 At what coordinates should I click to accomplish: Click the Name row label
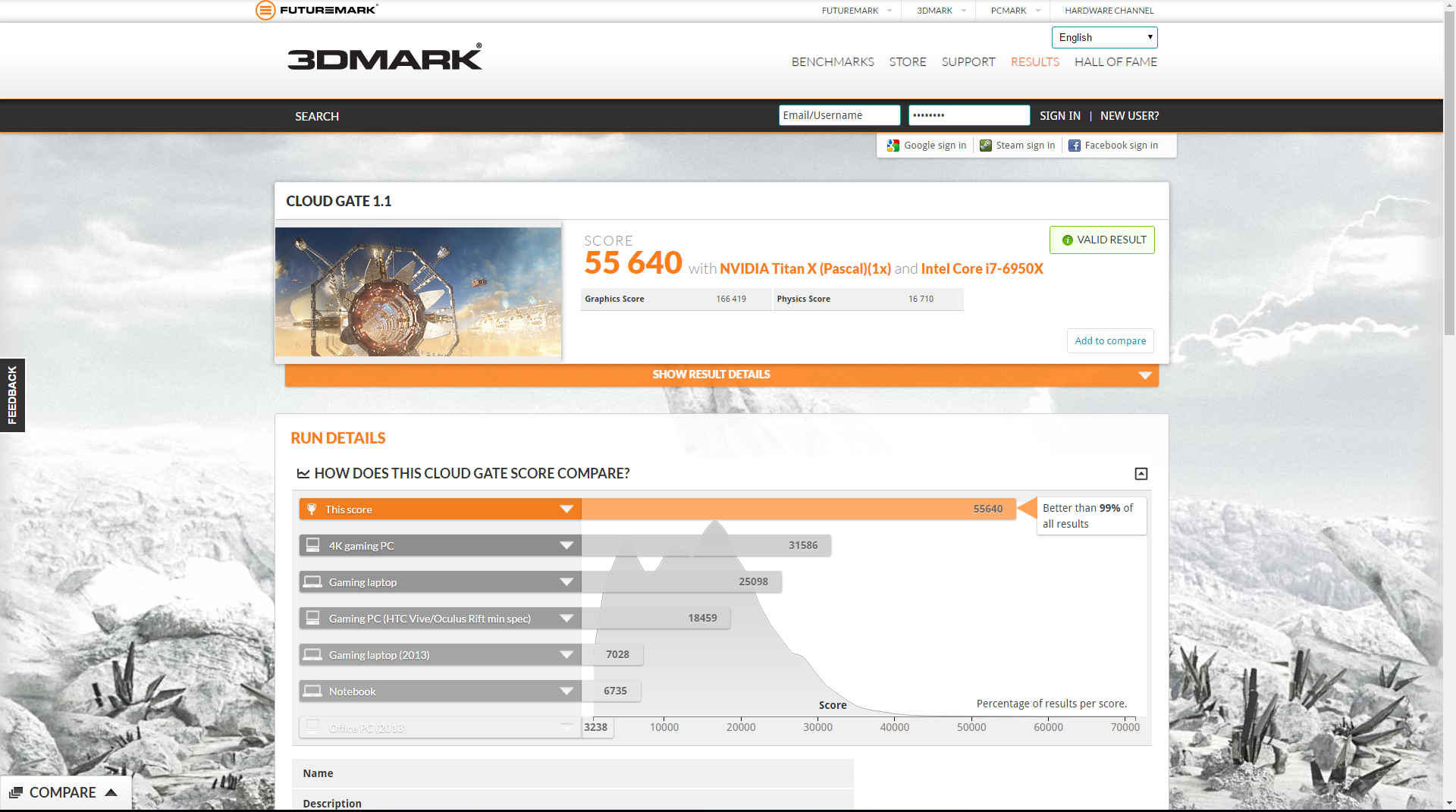[x=318, y=773]
